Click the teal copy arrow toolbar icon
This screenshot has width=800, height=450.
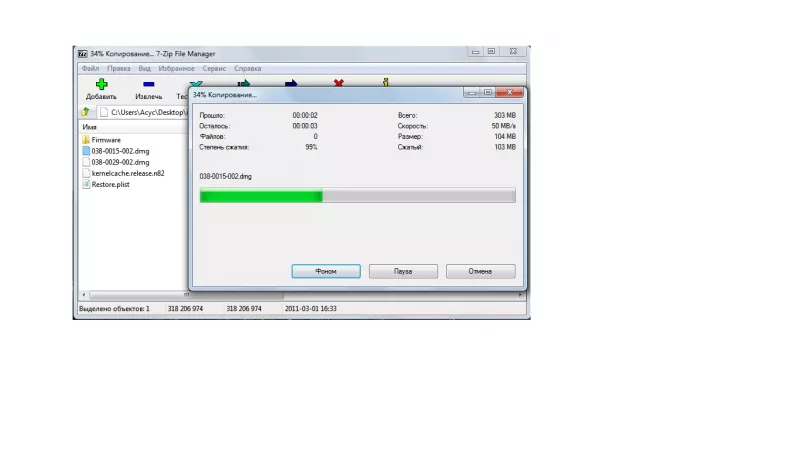244,83
